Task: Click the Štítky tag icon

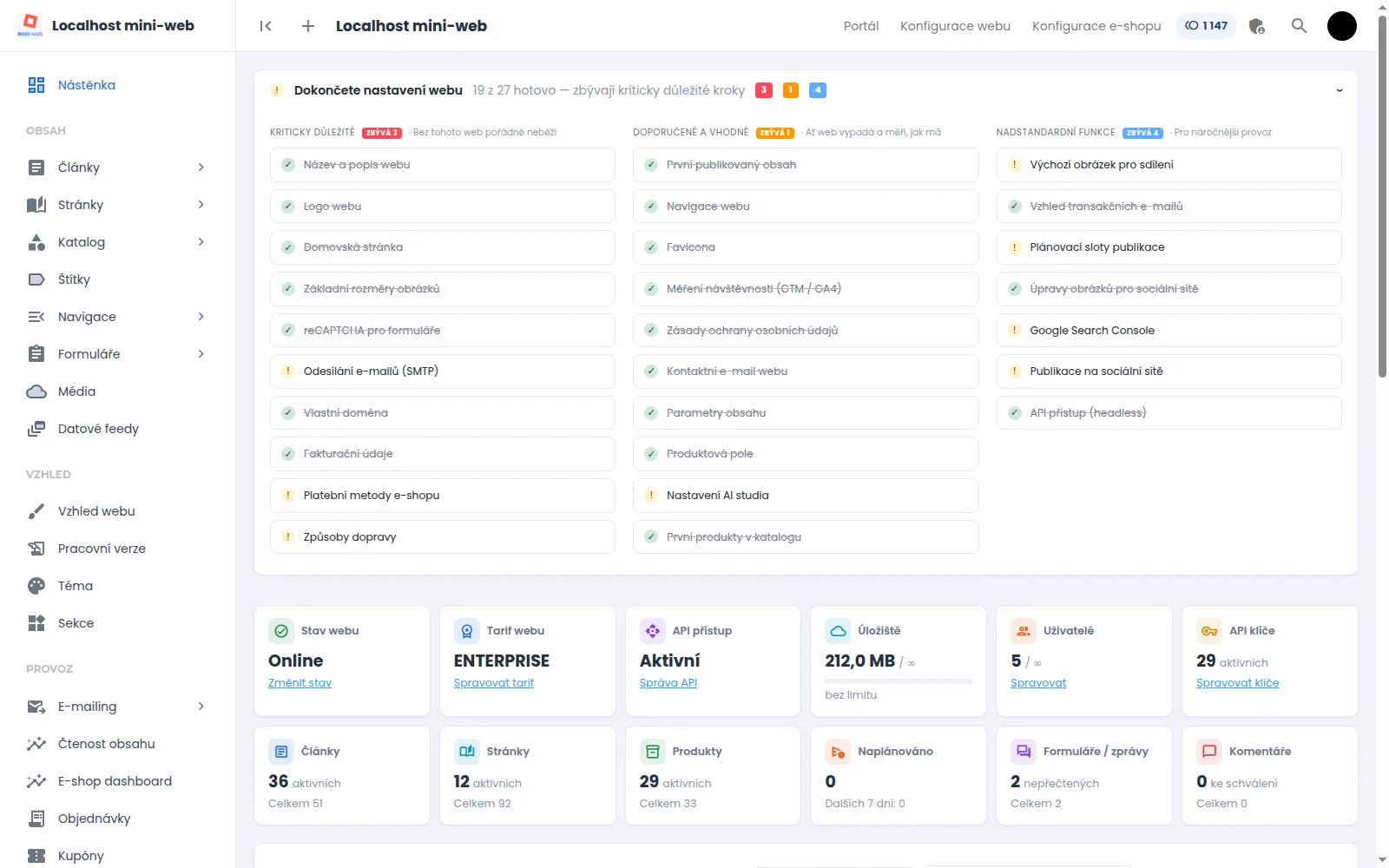Action: pos(36,279)
